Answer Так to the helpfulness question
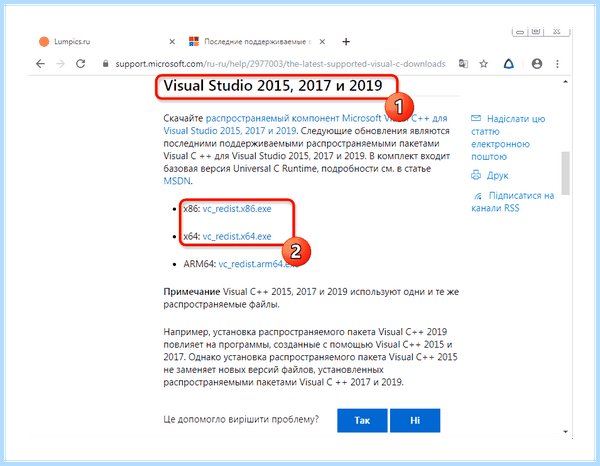Screen dimensions: 600x466 (362, 420)
